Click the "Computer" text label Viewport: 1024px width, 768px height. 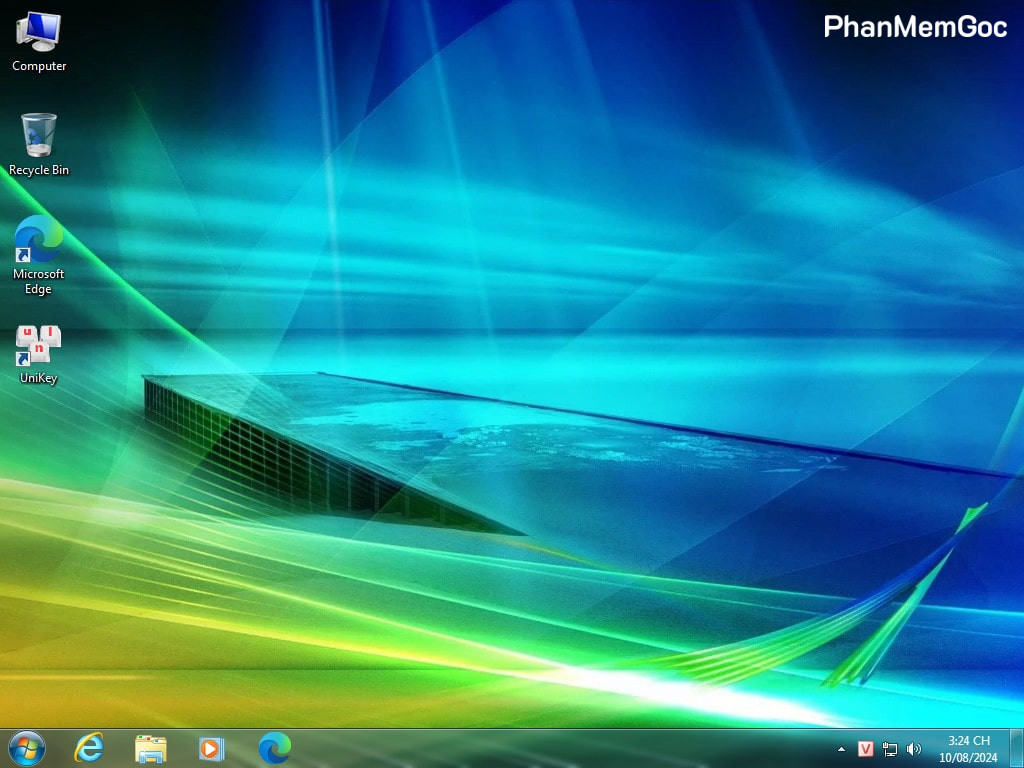click(x=39, y=66)
